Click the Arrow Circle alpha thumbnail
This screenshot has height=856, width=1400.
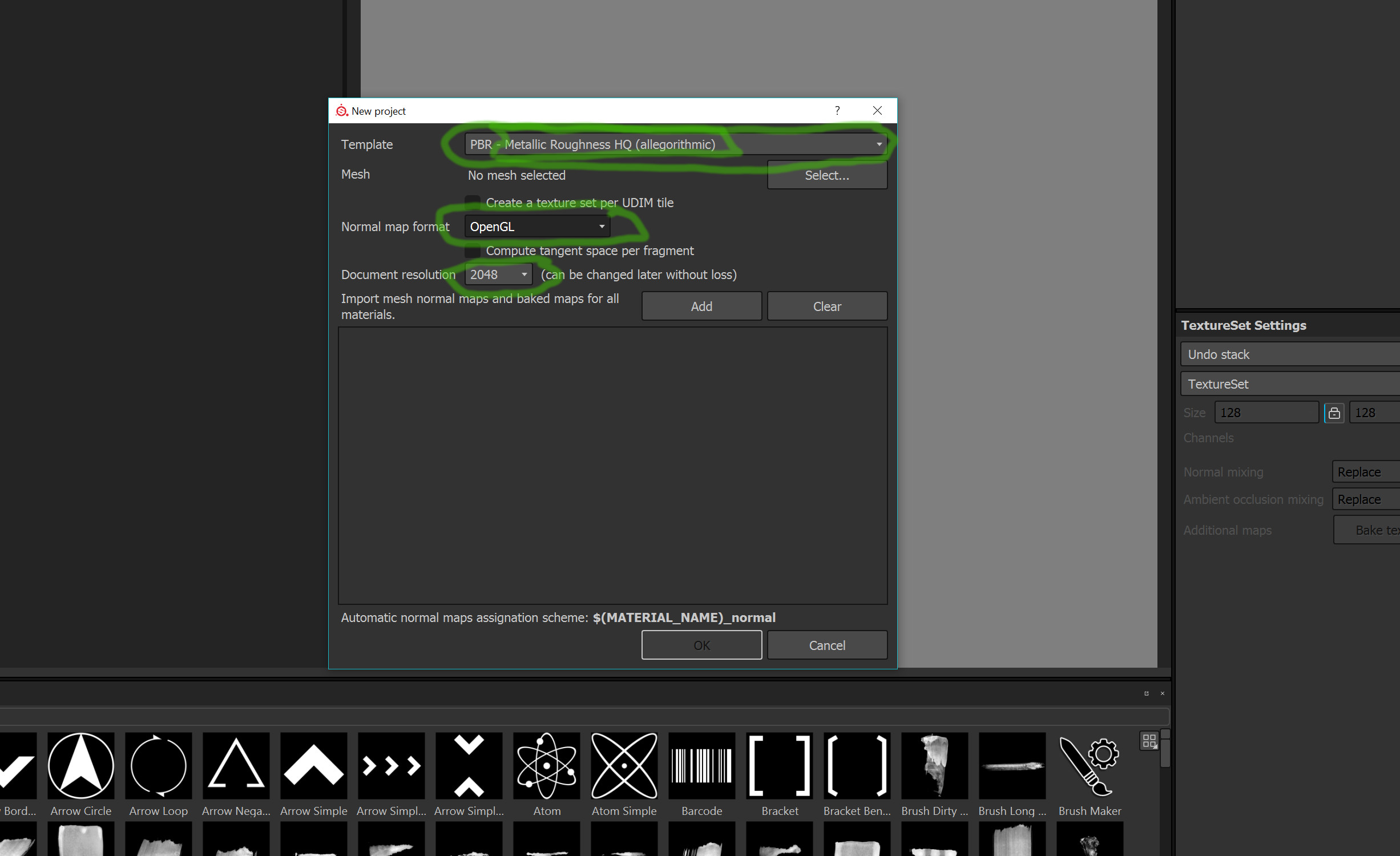(80, 766)
